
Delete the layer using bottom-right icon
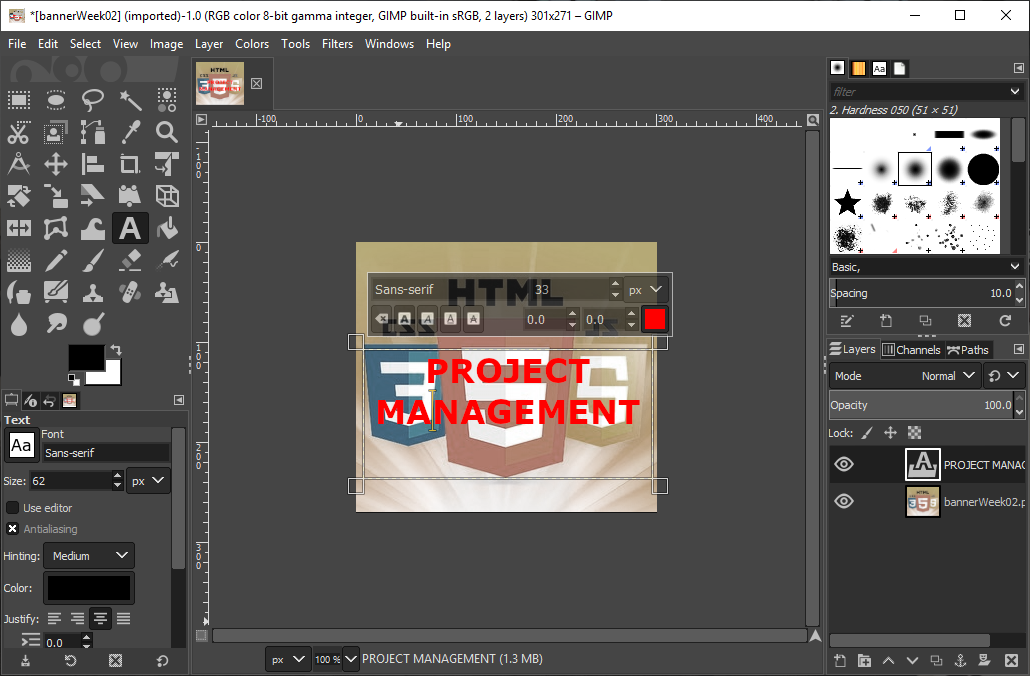tap(1012, 660)
